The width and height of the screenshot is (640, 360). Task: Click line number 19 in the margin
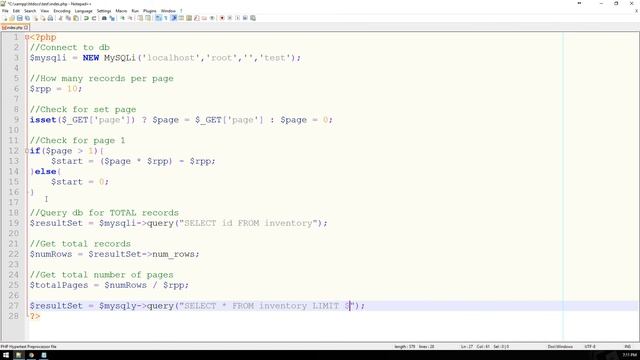click(x=13, y=223)
